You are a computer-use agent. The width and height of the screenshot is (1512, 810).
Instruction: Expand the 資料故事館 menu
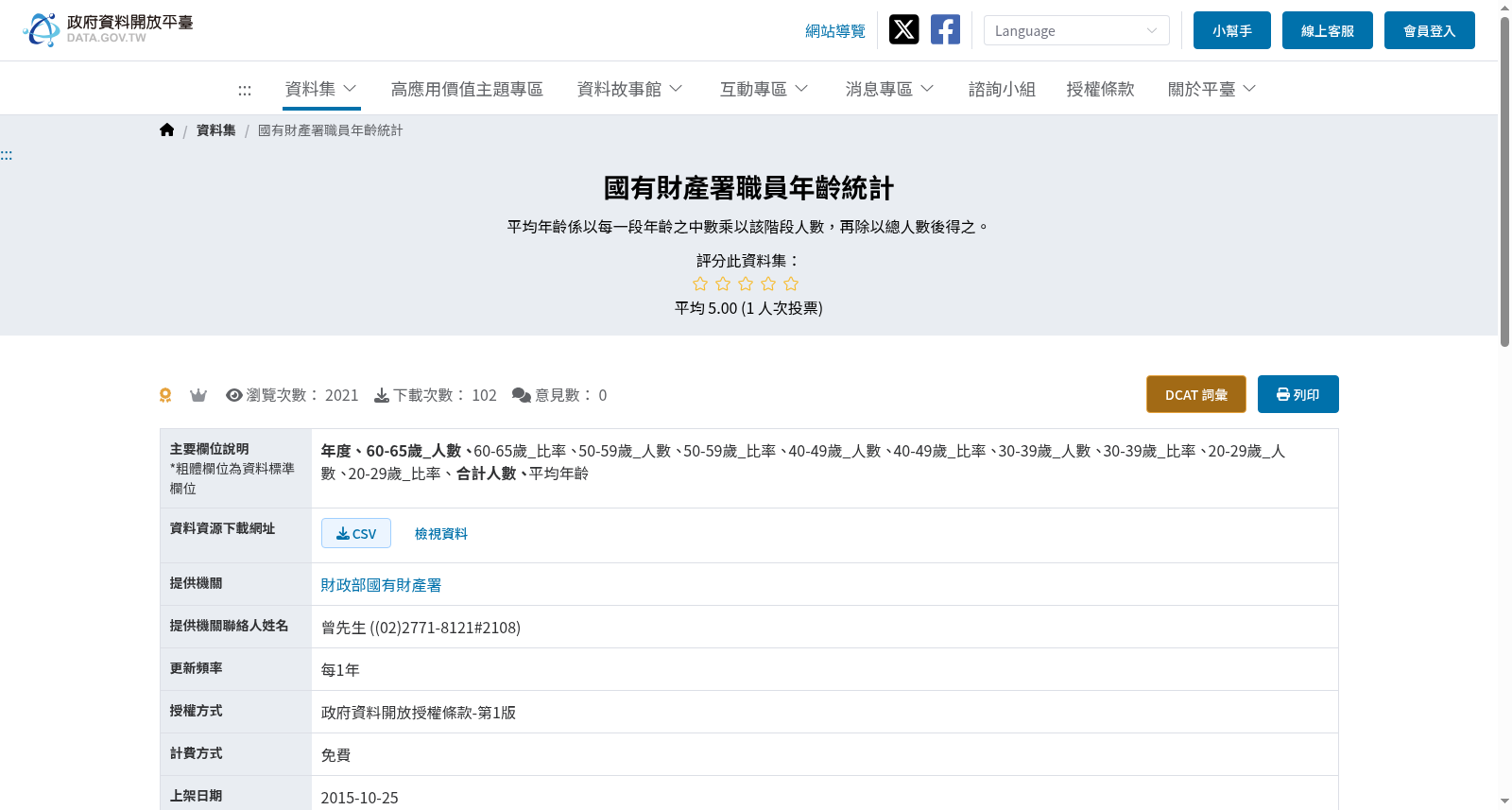point(630,89)
